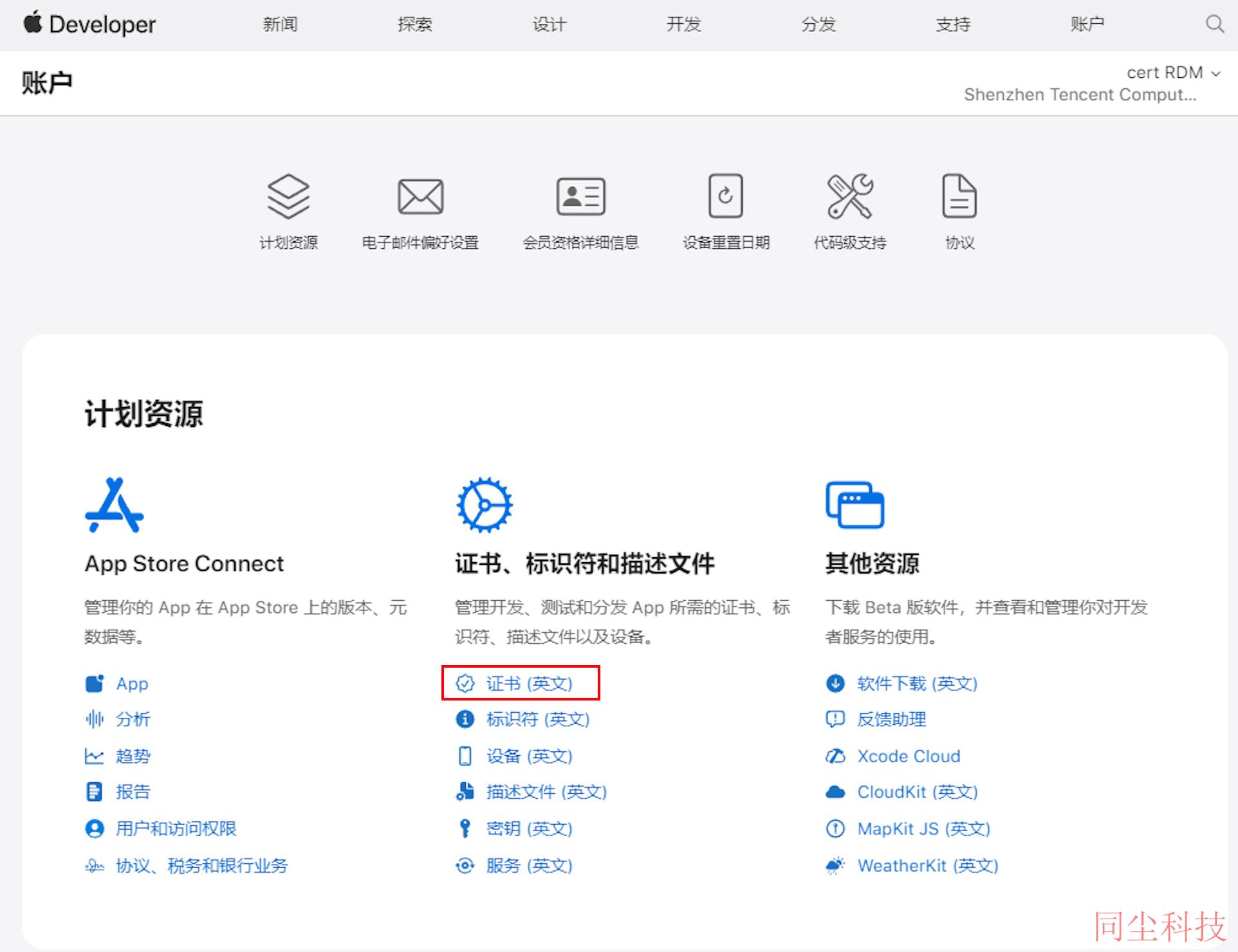1238x952 pixels.
Task: Open the 软件下载 (英文) link
Action: coord(918,683)
